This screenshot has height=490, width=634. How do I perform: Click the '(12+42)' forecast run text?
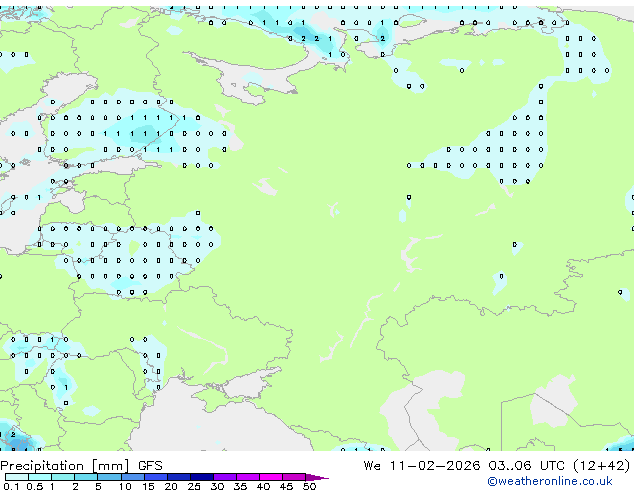(x=602, y=466)
